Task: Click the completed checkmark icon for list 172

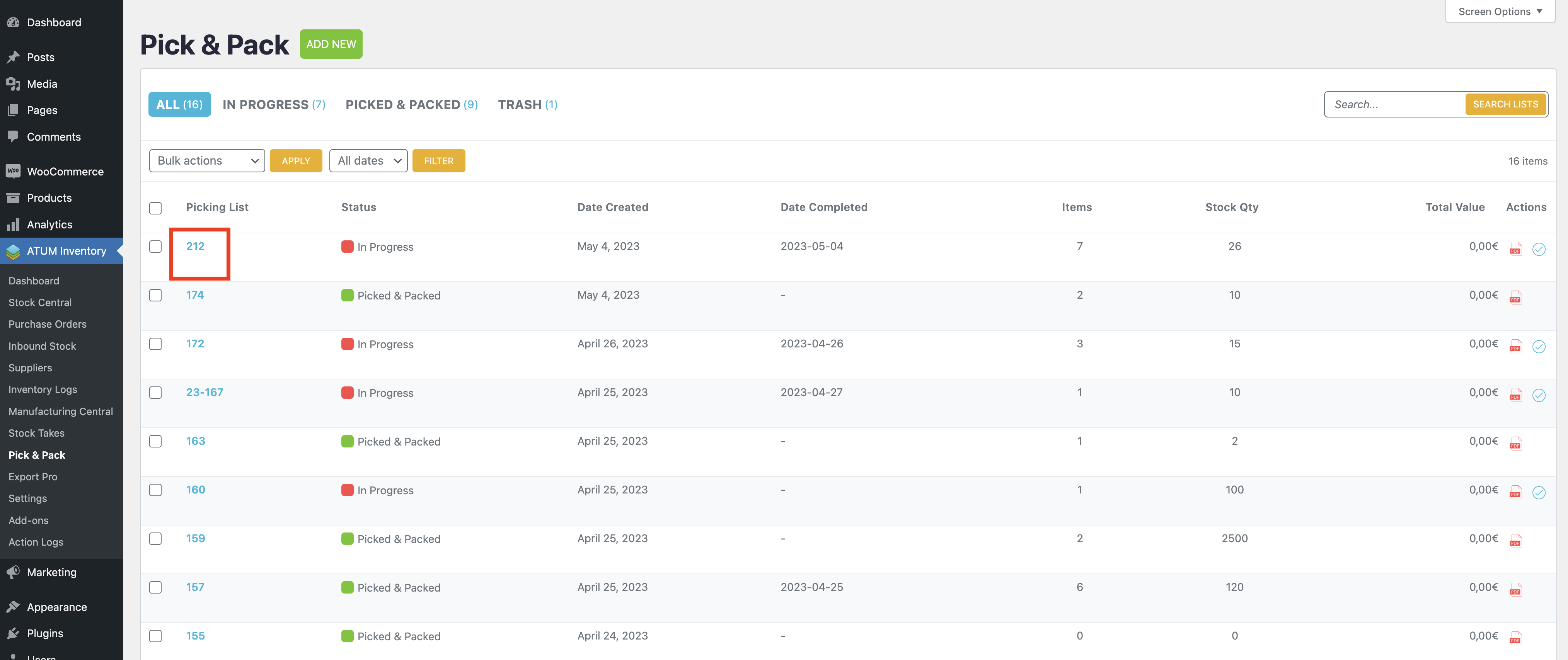Action: point(1539,346)
